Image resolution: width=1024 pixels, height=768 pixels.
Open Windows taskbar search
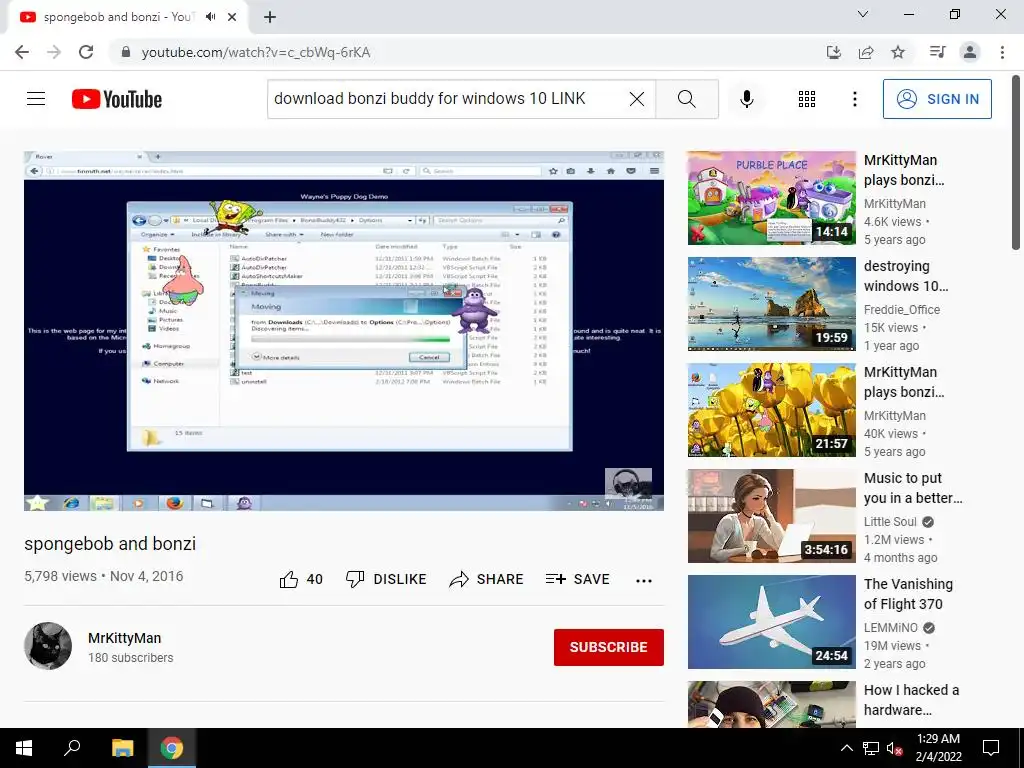pos(72,748)
